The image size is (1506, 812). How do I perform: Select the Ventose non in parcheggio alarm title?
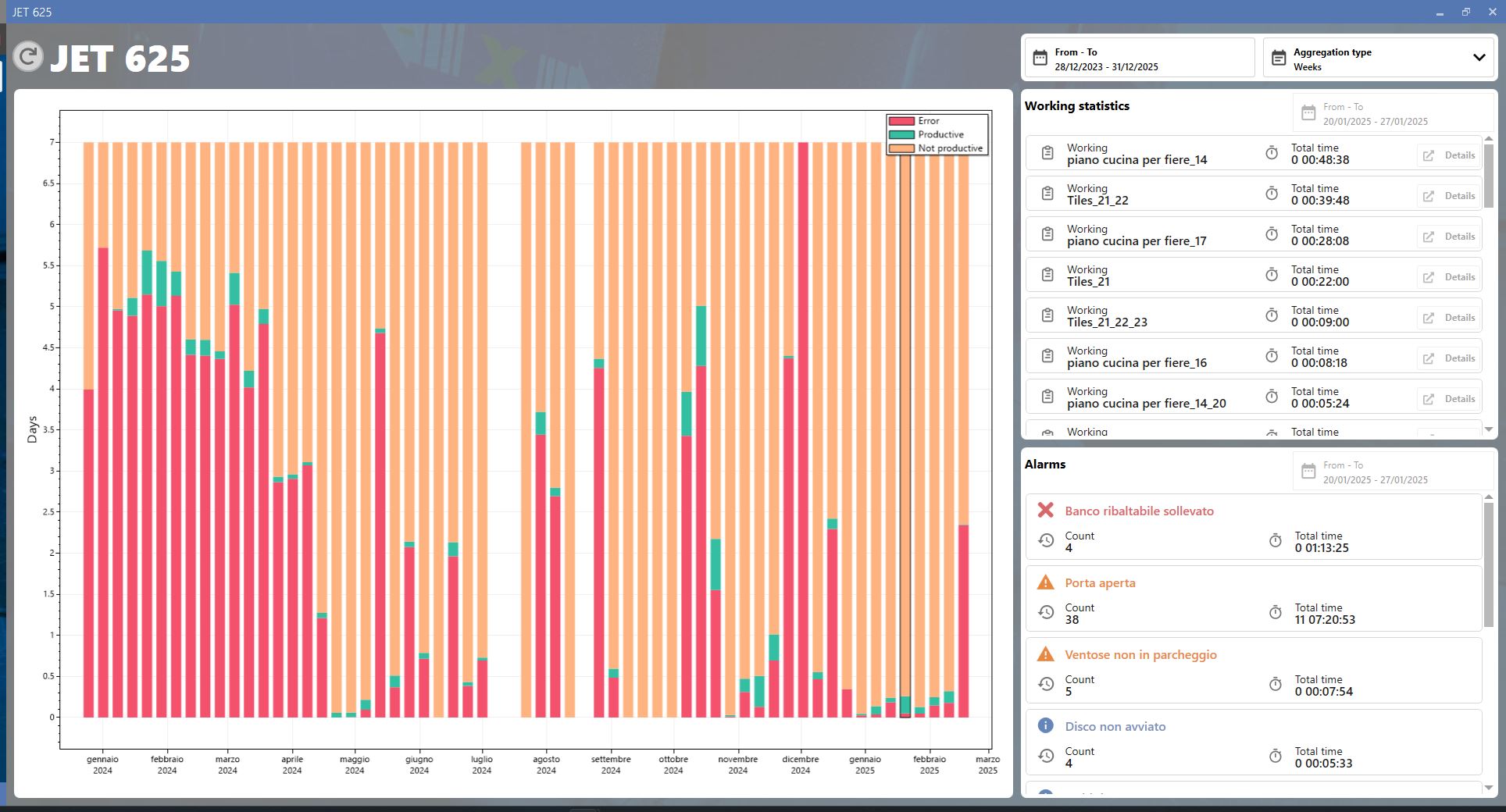(x=1140, y=654)
